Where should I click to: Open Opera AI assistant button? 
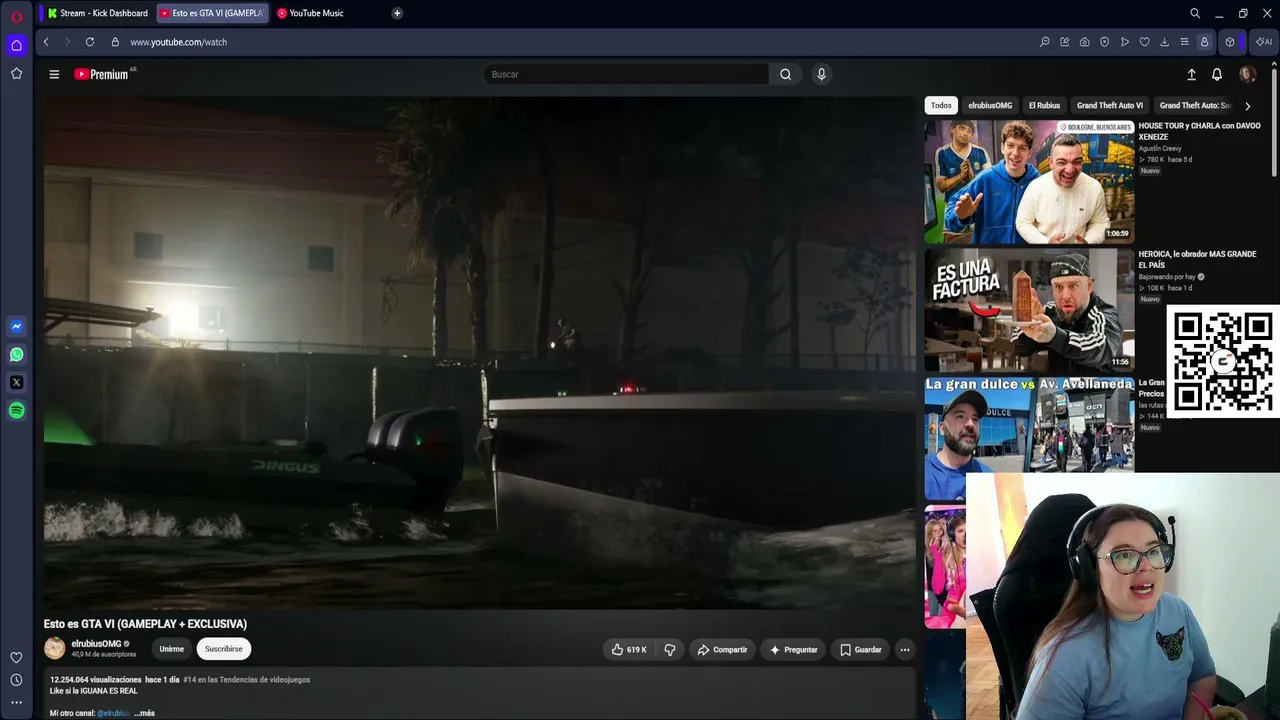1264,42
